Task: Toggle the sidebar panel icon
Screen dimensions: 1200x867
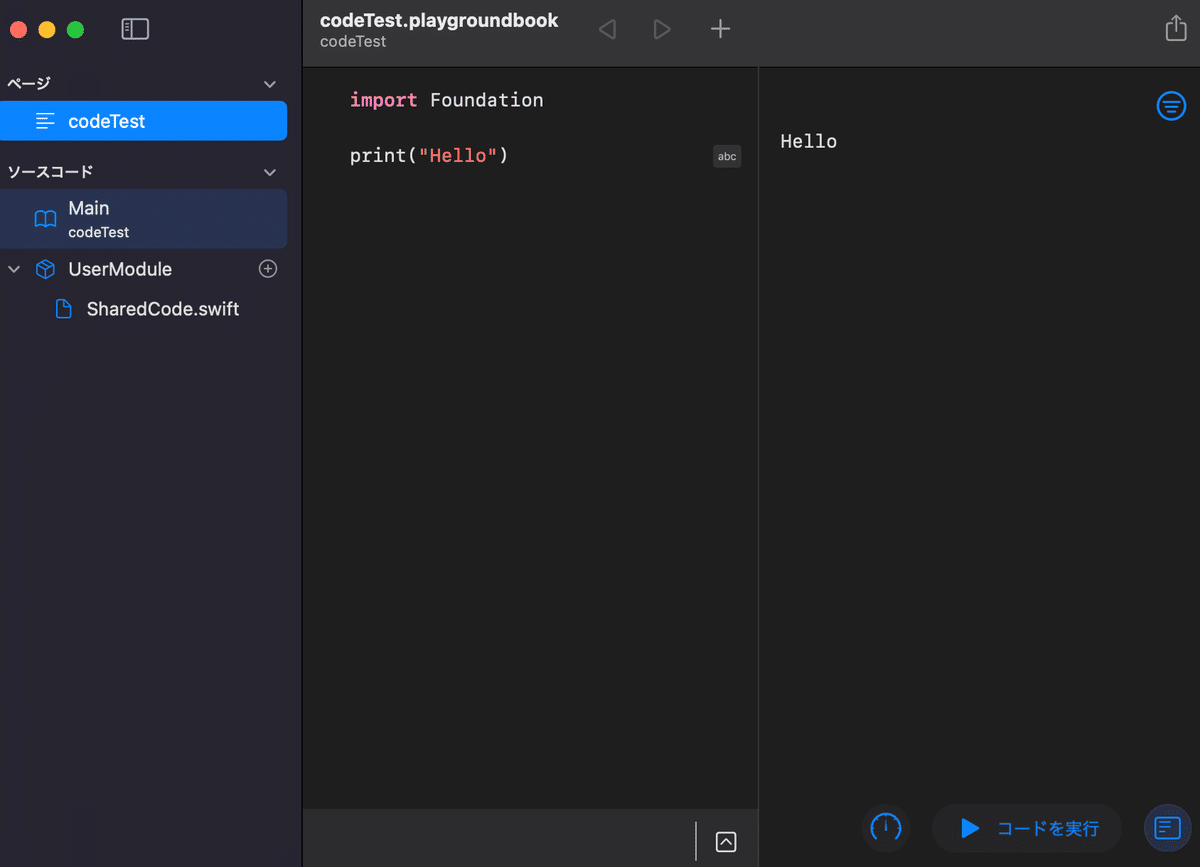Action: [x=135, y=29]
